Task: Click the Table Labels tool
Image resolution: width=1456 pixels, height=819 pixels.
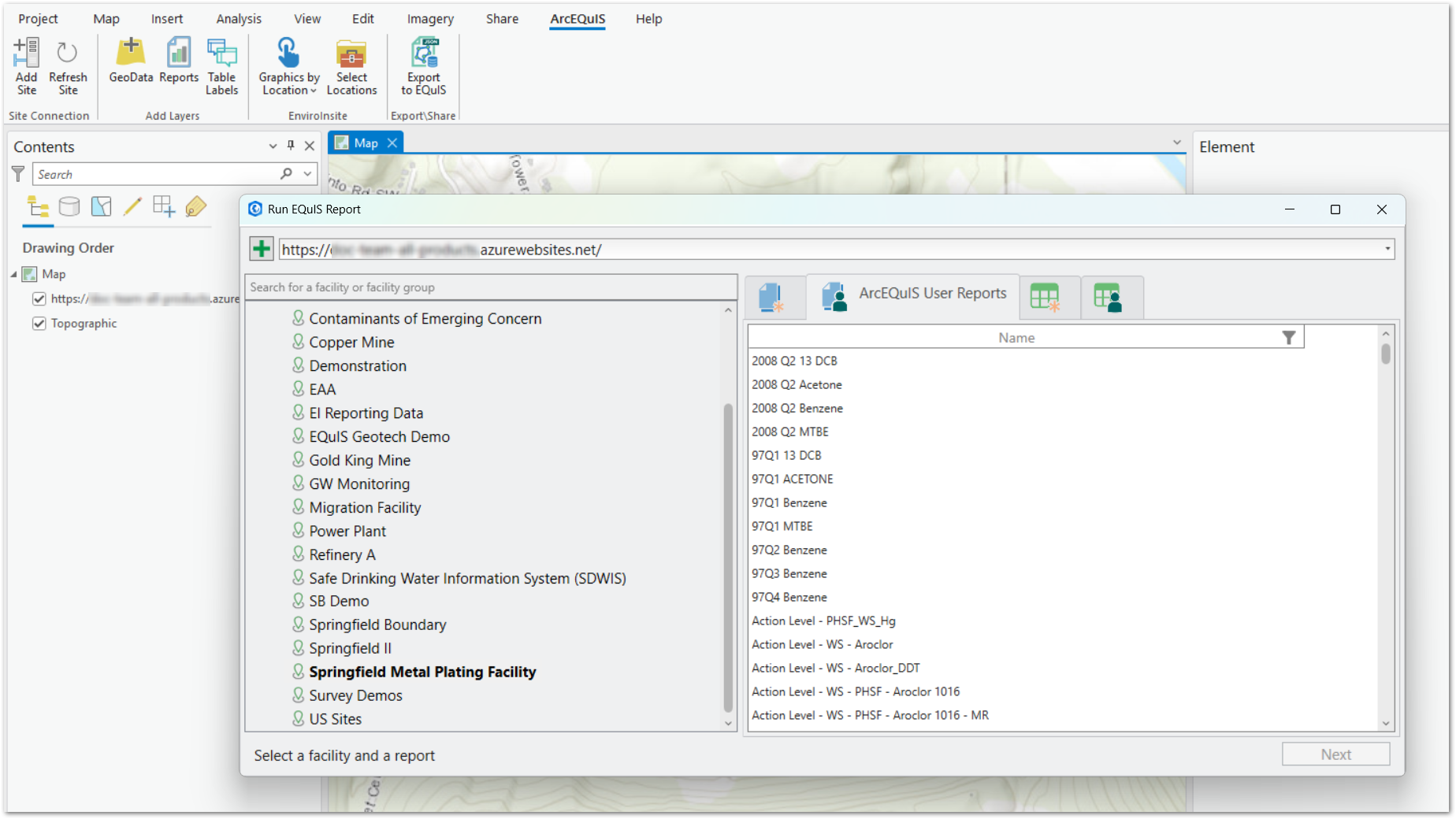Action: [221, 66]
